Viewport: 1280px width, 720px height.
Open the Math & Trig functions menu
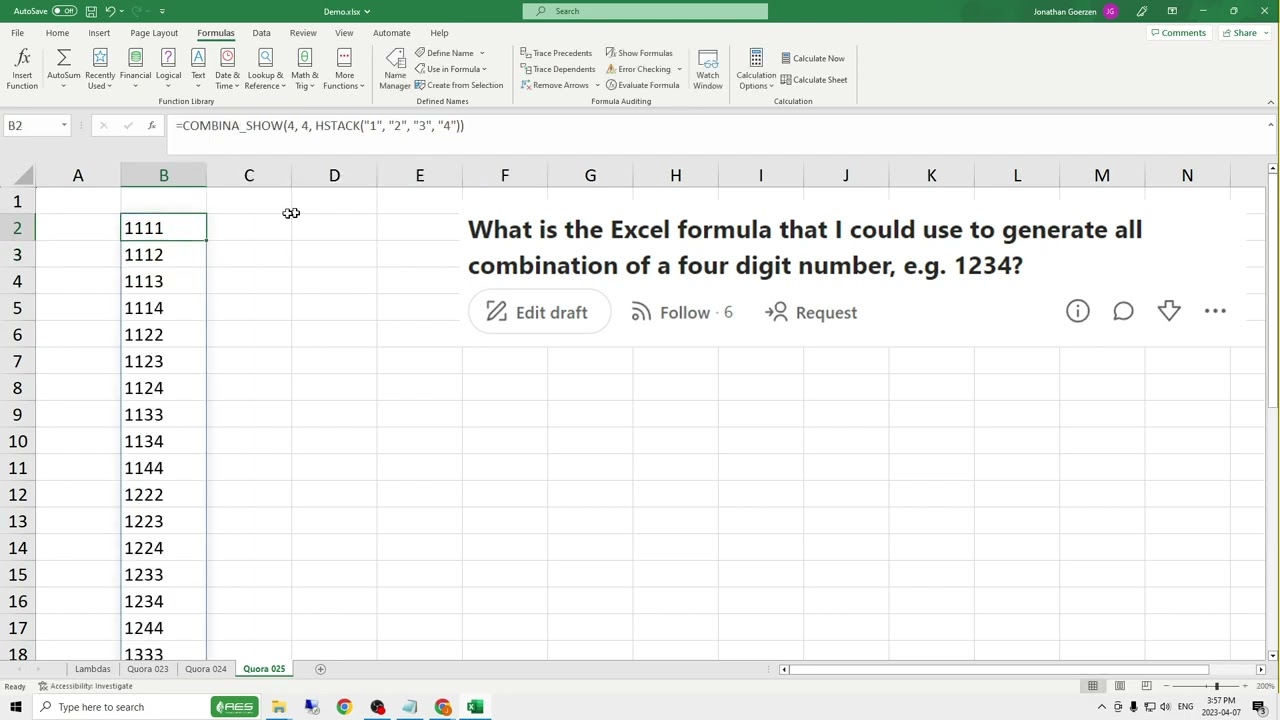[305, 69]
